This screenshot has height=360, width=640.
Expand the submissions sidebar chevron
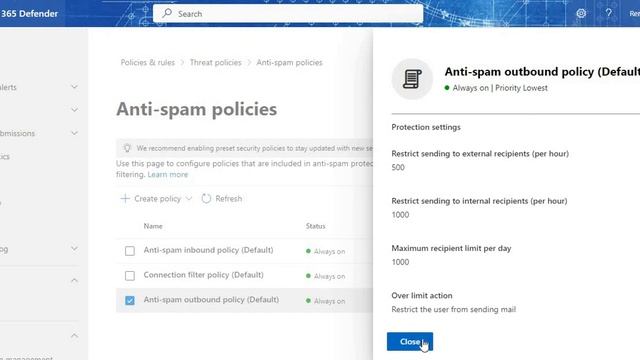pos(74,133)
